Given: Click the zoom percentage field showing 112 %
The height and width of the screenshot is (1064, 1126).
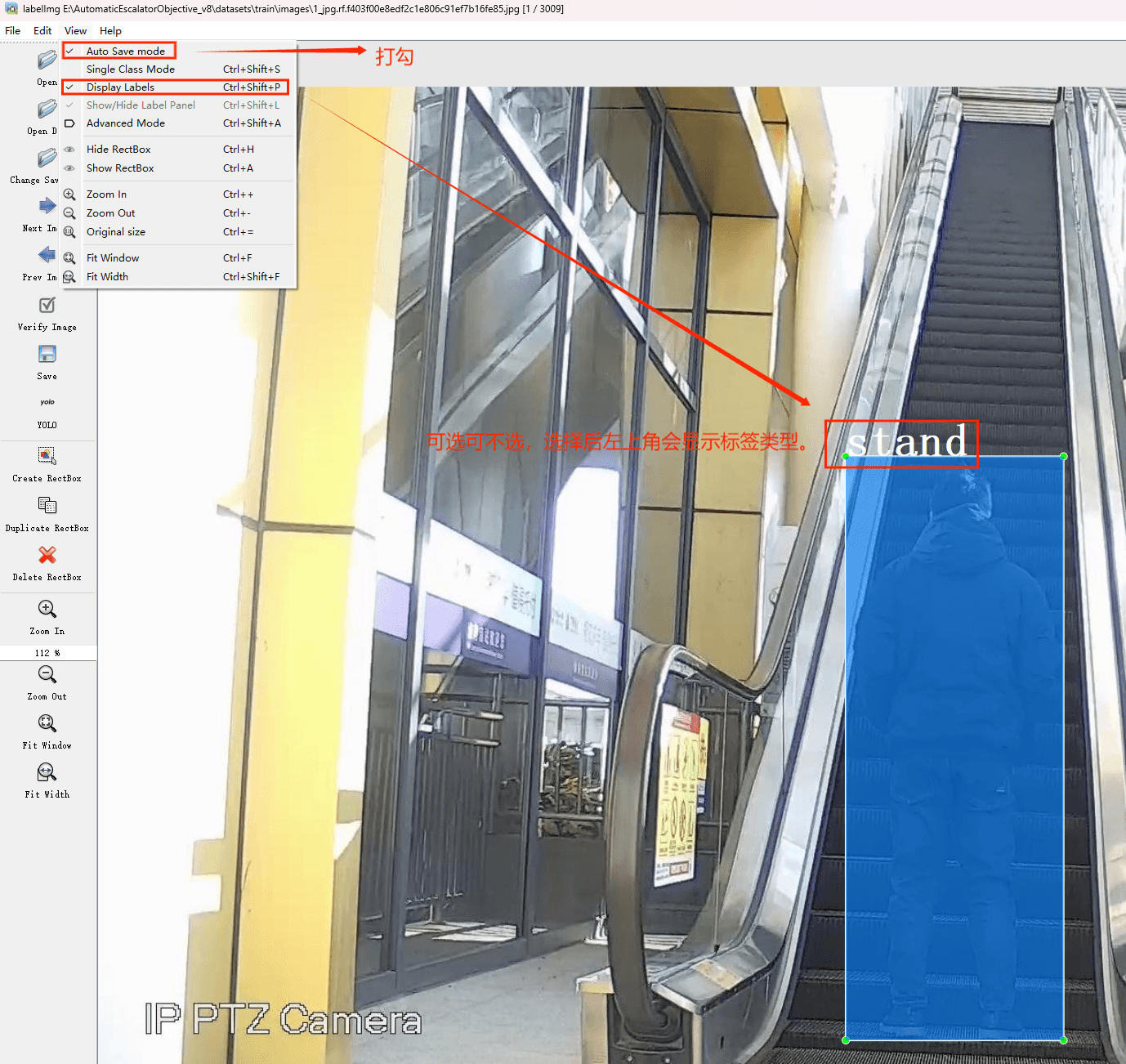Looking at the screenshot, I should (x=47, y=653).
